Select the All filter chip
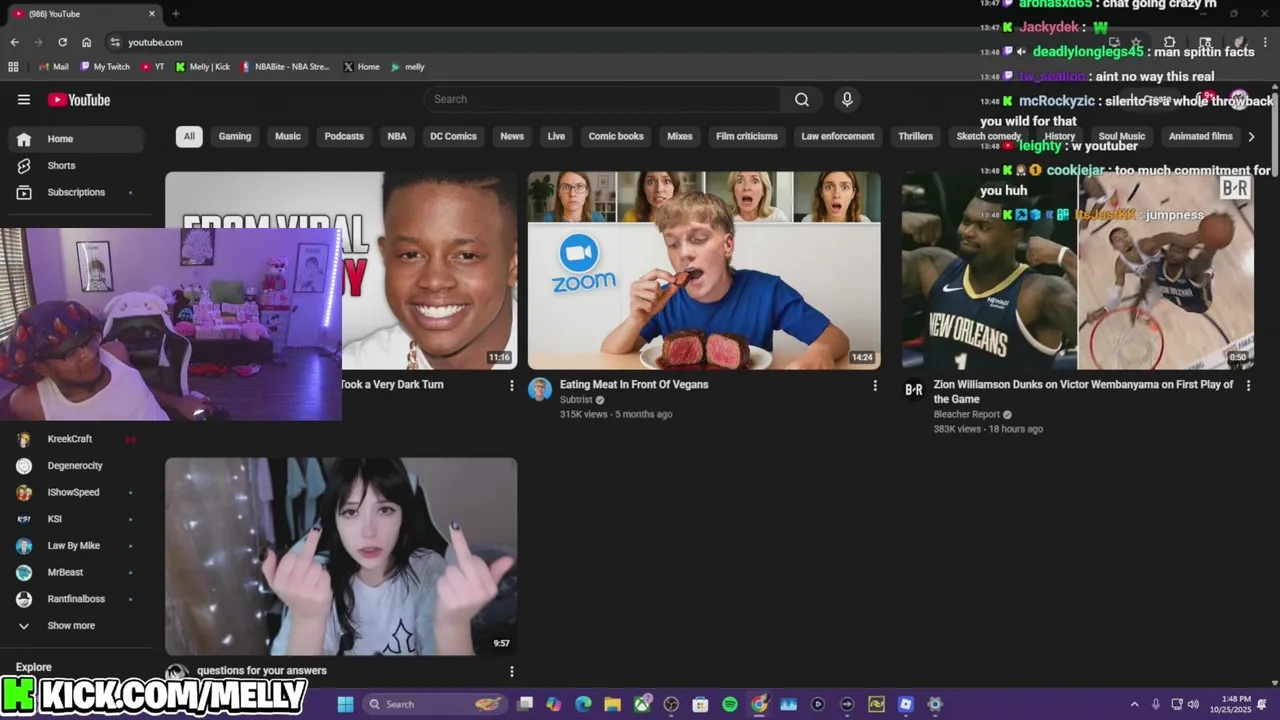This screenshot has height=720, width=1280. tap(189, 136)
